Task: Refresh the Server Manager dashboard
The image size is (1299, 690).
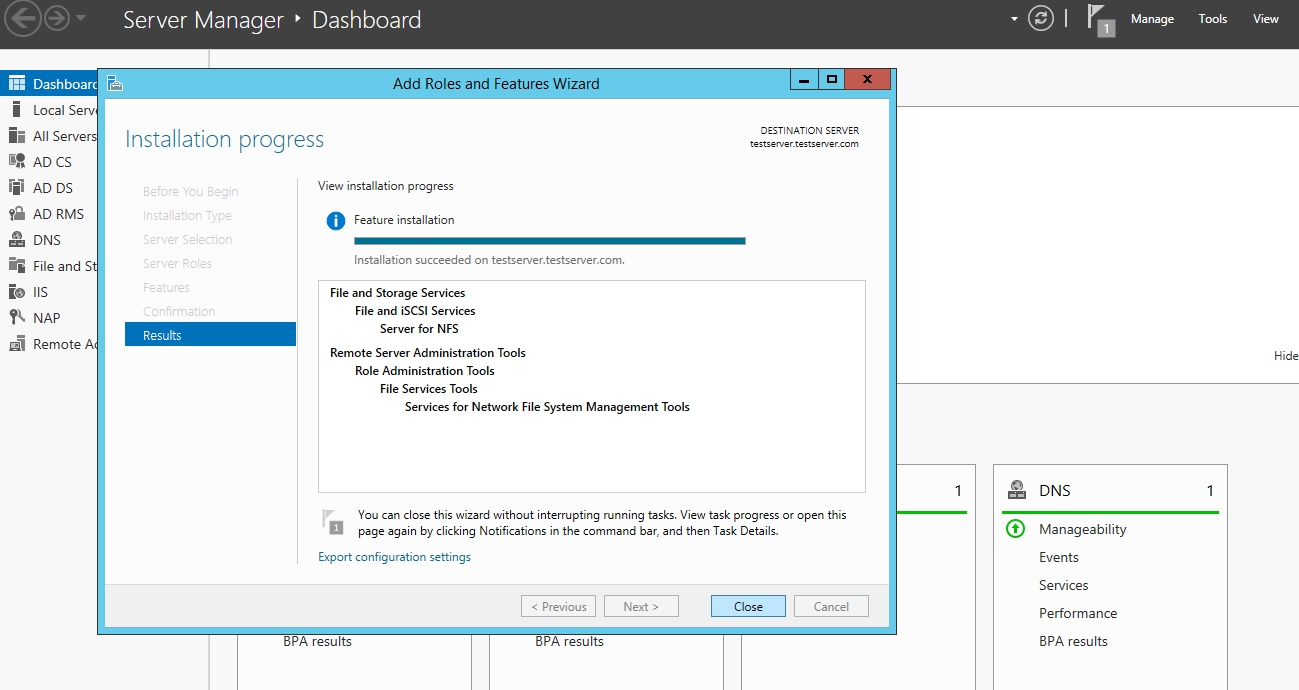Action: pyautogui.click(x=1041, y=19)
